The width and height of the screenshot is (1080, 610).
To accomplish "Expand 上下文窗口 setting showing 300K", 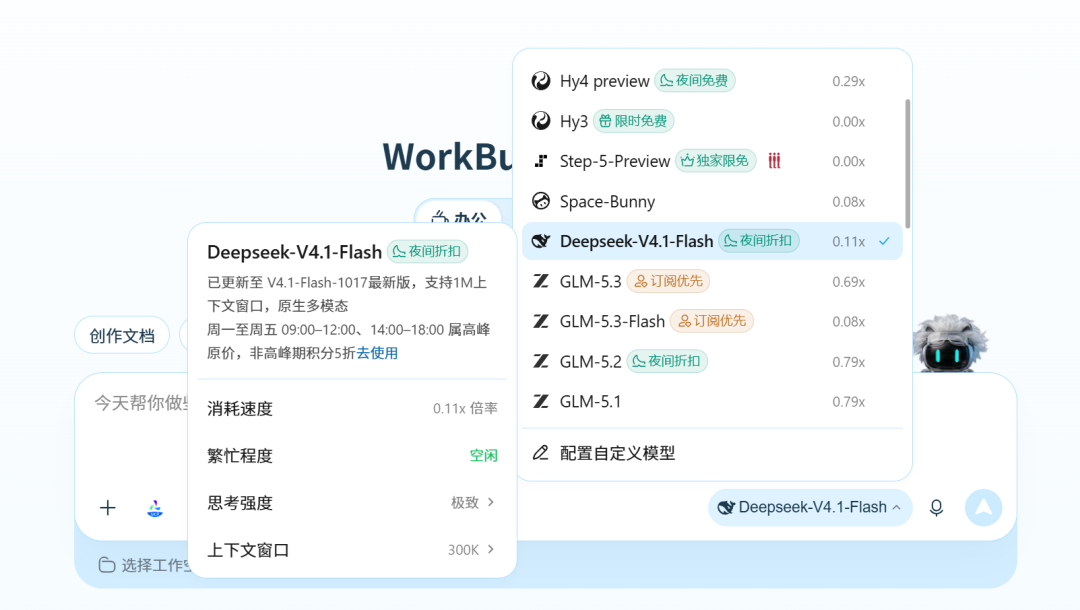I will (352, 549).
